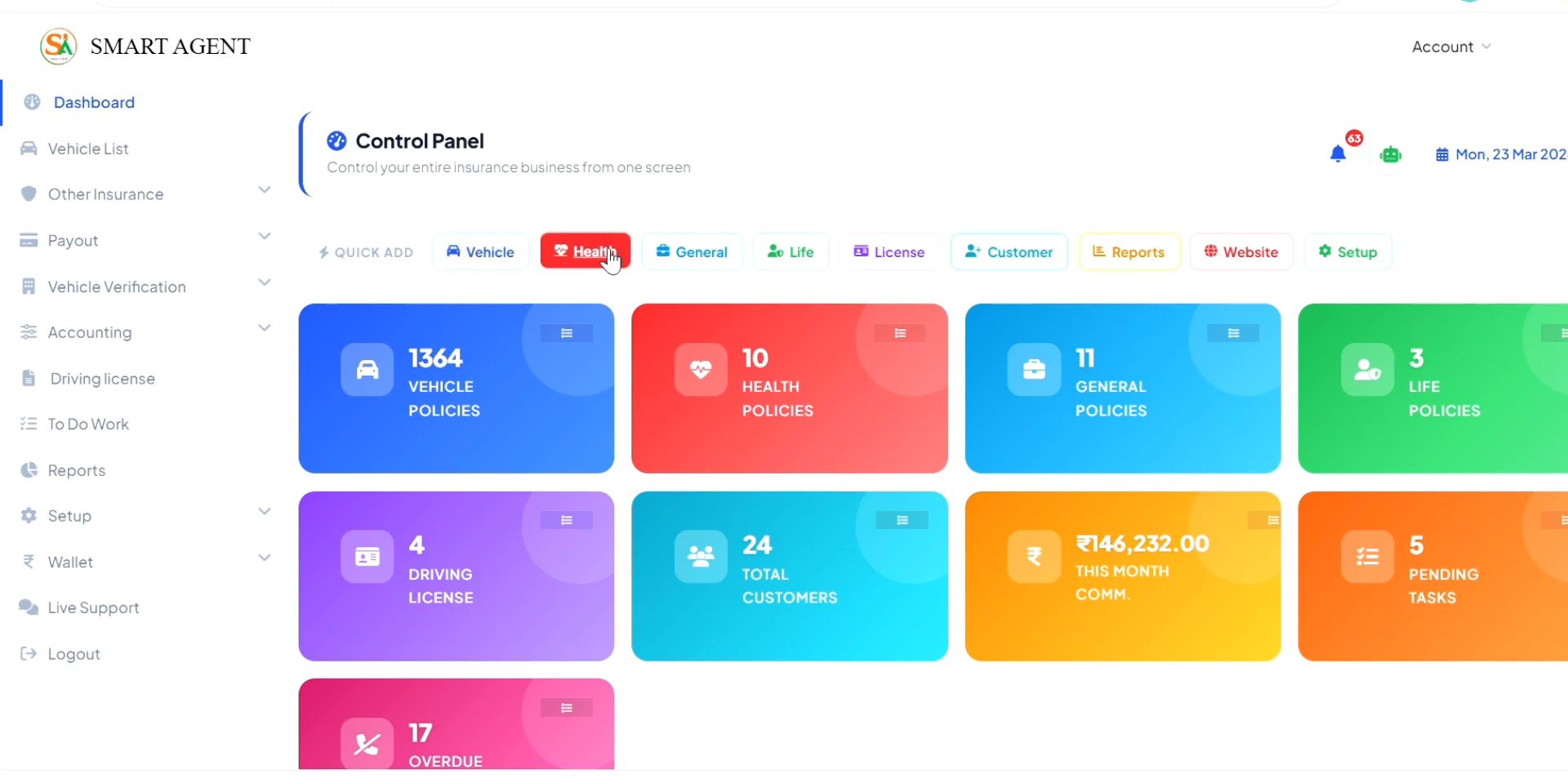The image size is (1568, 783).
Task: Click the list icon on the Driving License card
Action: [566, 520]
